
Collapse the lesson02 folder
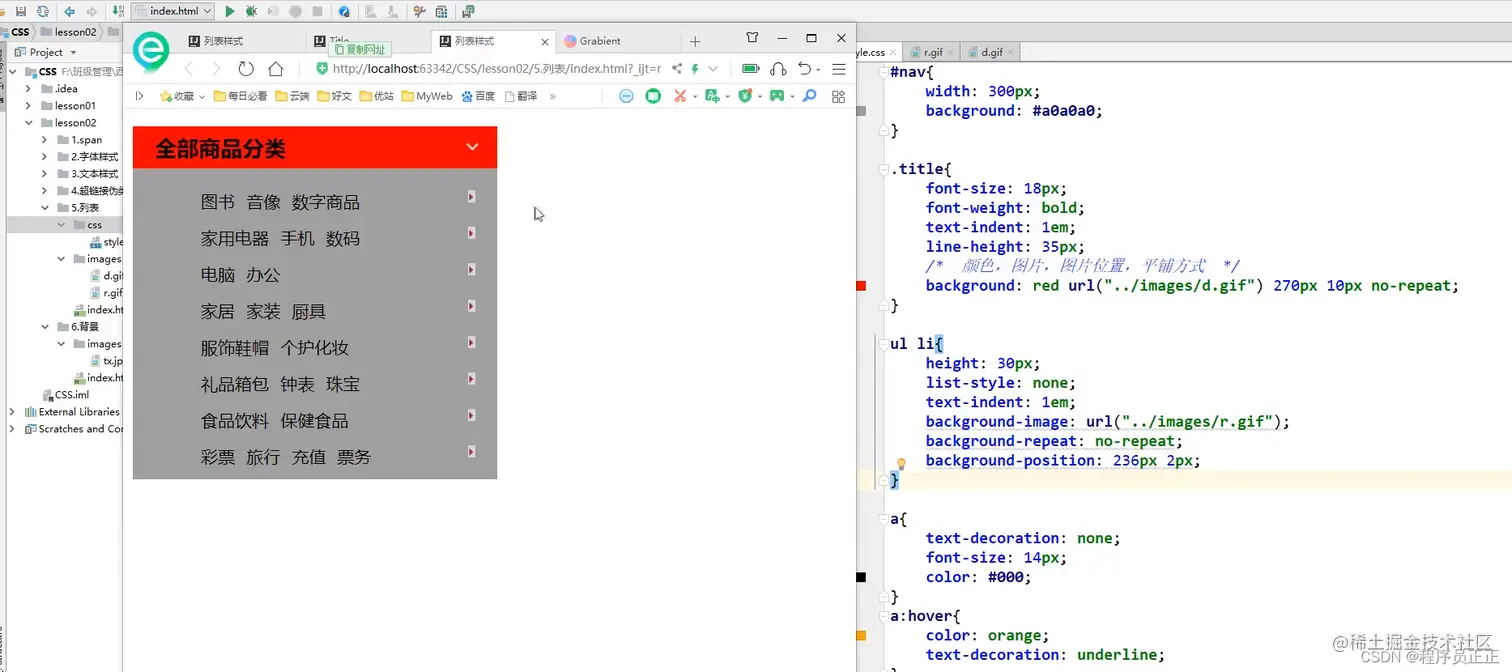coord(29,123)
